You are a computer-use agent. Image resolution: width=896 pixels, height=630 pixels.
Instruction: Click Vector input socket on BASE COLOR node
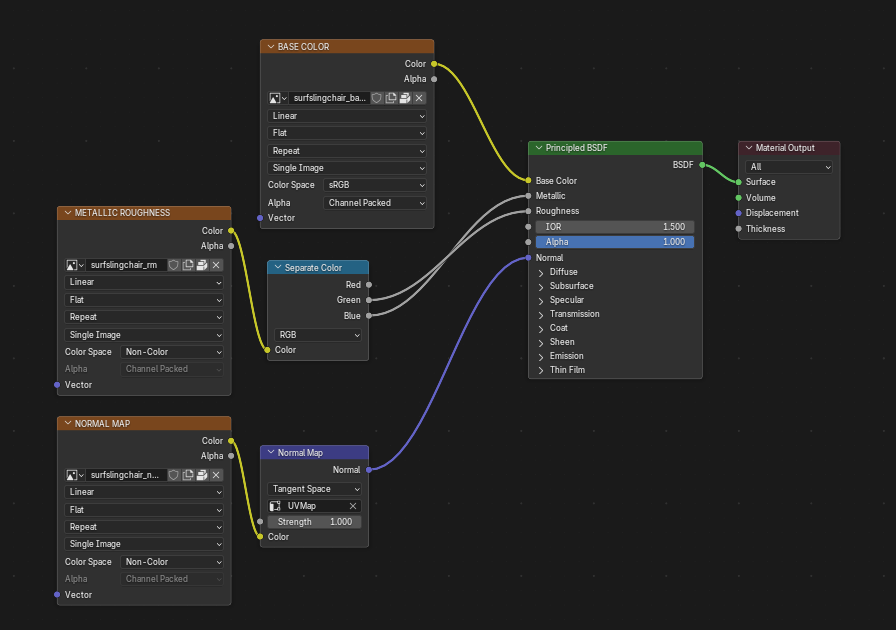tap(260, 218)
